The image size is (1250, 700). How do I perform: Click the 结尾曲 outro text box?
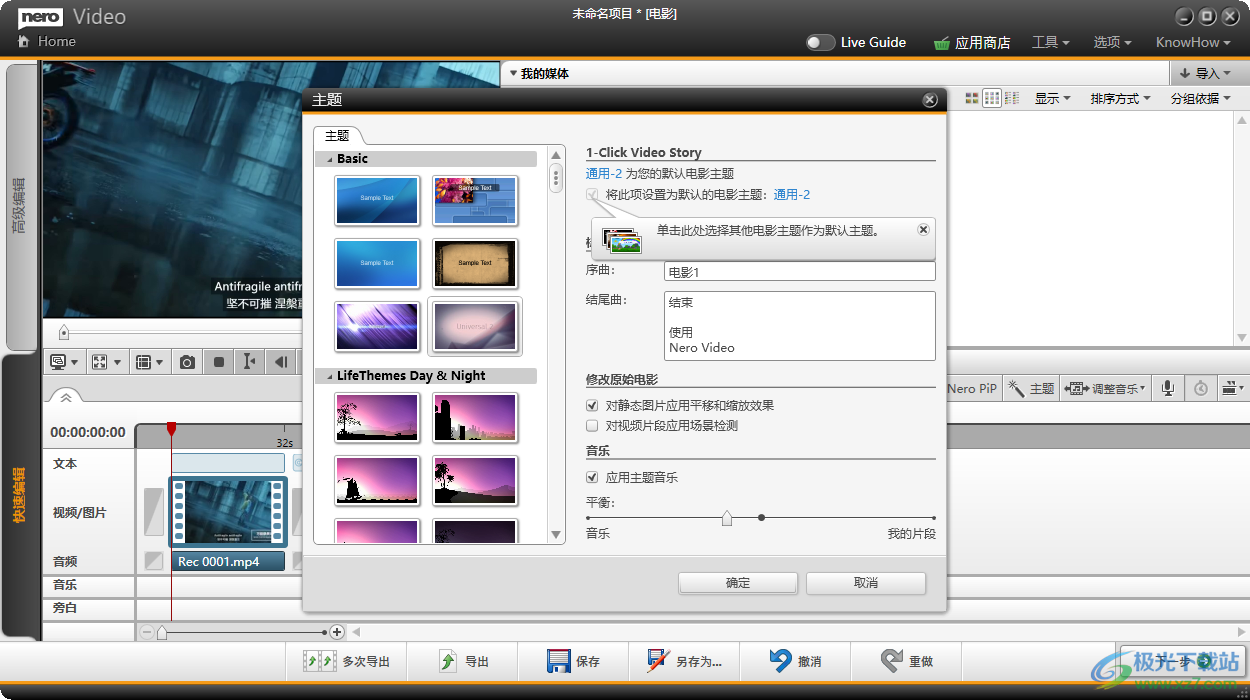800,326
